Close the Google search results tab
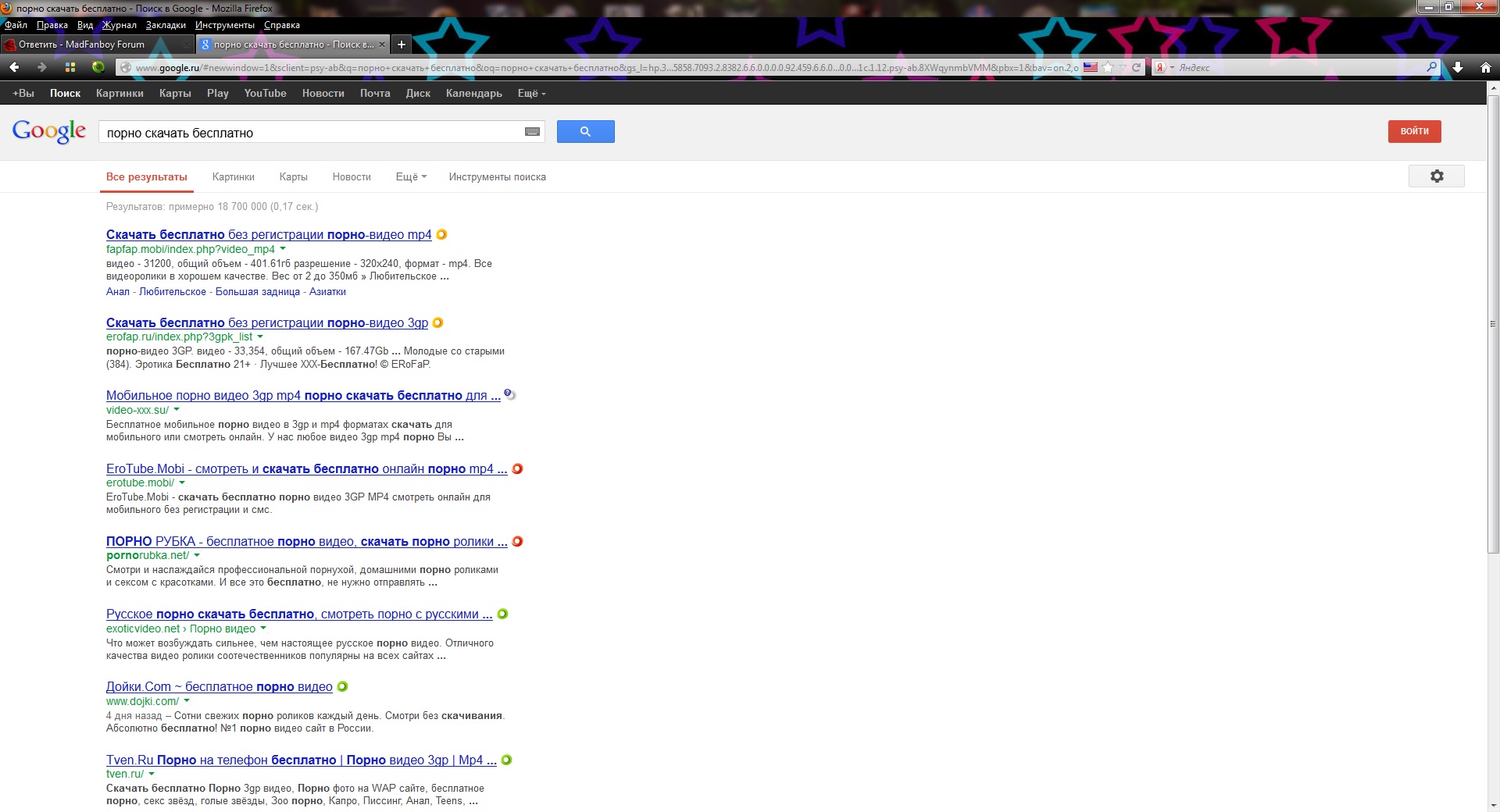 pyautogui.click(x=381, y=45)
